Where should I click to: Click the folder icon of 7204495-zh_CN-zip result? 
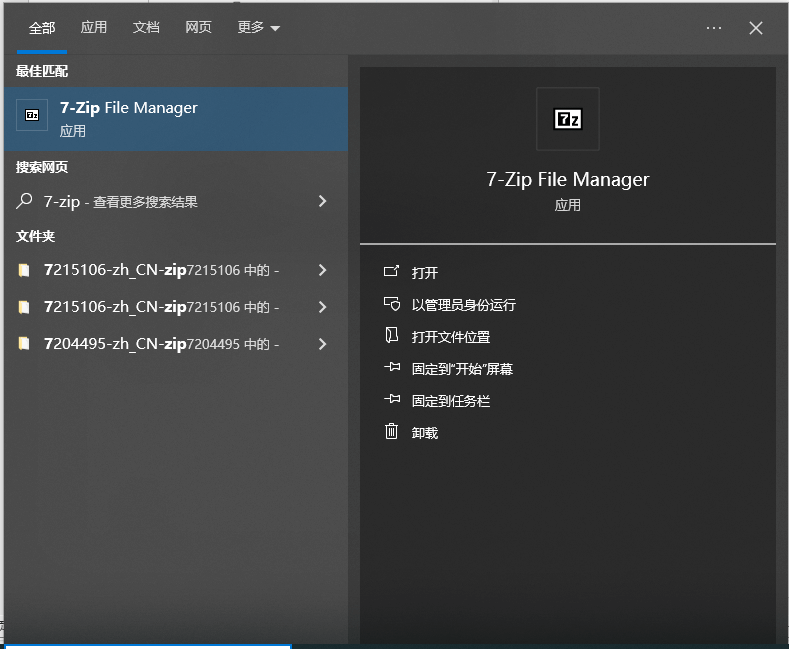pos(24,344)
